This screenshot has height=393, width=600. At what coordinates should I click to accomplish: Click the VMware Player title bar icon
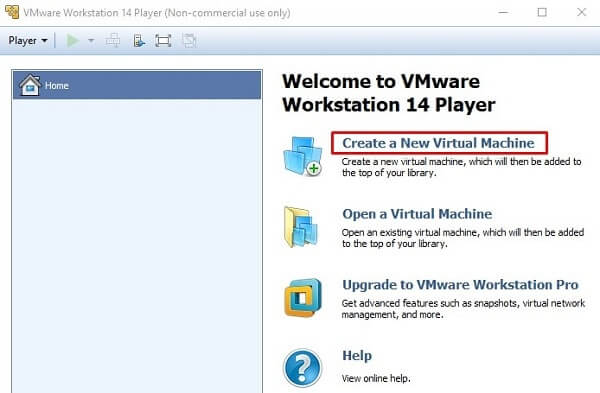point(12,12)
